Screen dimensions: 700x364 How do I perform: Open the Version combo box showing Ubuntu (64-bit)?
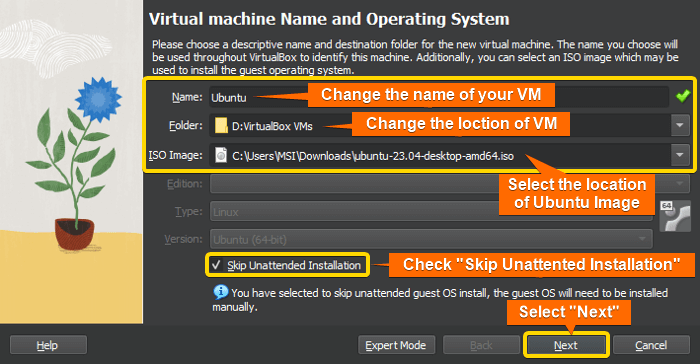(x=431, y=239)
